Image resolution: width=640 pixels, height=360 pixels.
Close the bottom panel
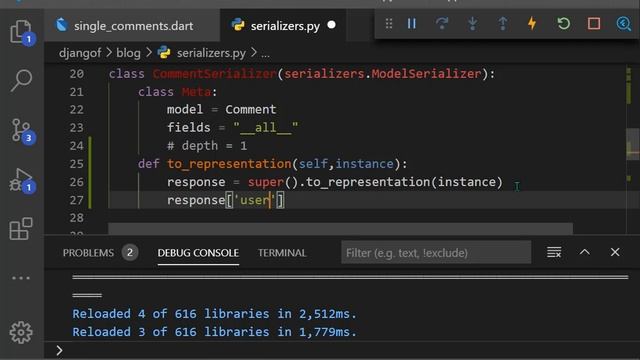(x=615, y=252)
